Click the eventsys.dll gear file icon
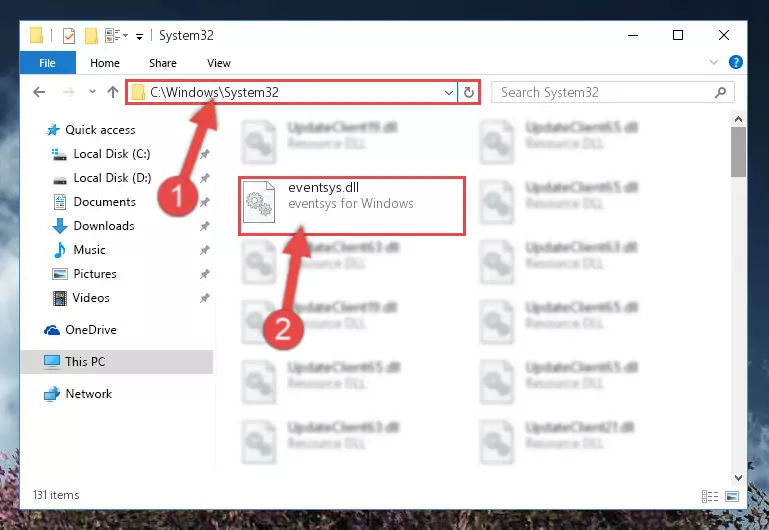The height and width of the screenshot is (530, 769). [x=259, y=202]
